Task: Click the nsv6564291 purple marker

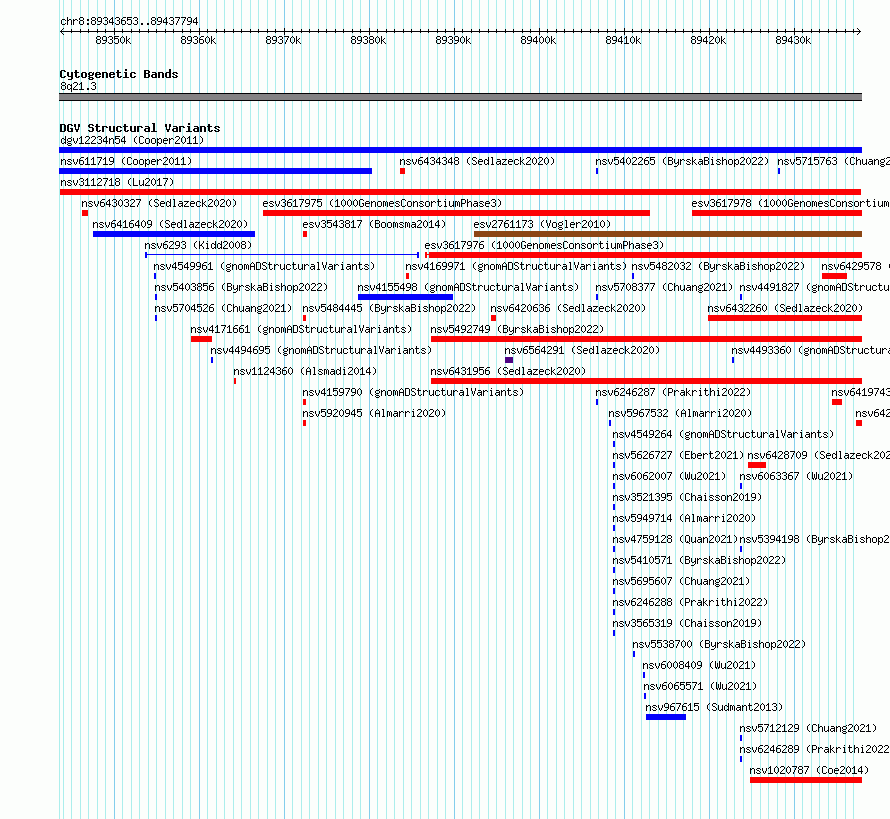Action: pos(509,360)
